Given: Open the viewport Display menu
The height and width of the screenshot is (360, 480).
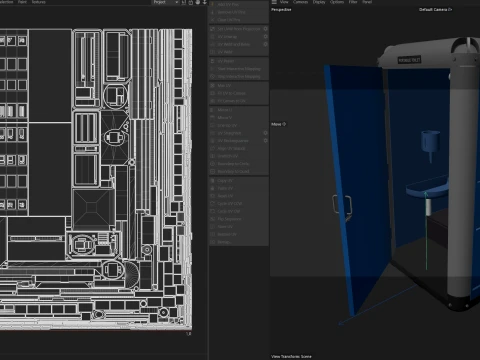Looking at the screenshot, I should coord(319,2).
